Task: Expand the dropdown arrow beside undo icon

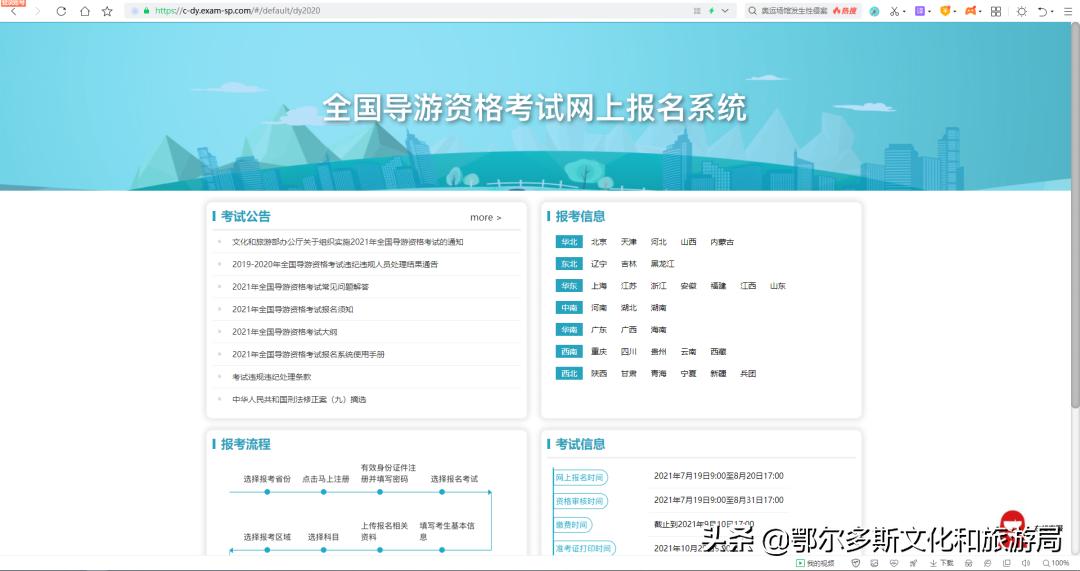Action: (x=1052, y=12)
